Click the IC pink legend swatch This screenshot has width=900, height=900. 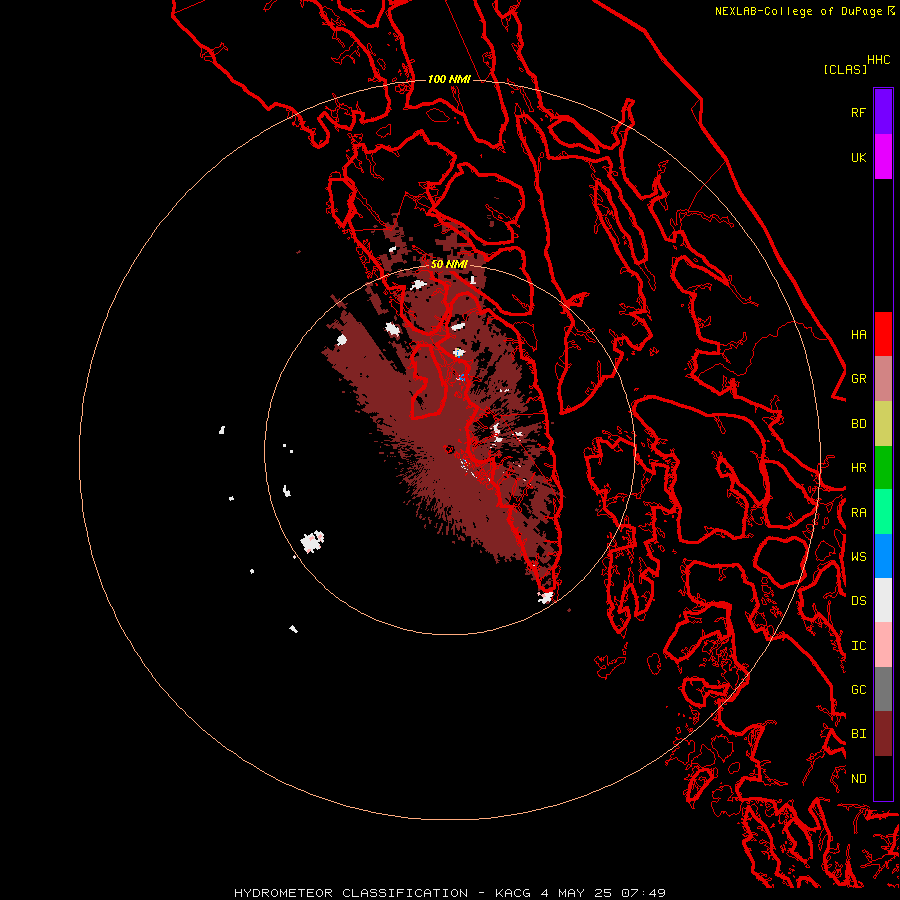click(x=883, y=645)
